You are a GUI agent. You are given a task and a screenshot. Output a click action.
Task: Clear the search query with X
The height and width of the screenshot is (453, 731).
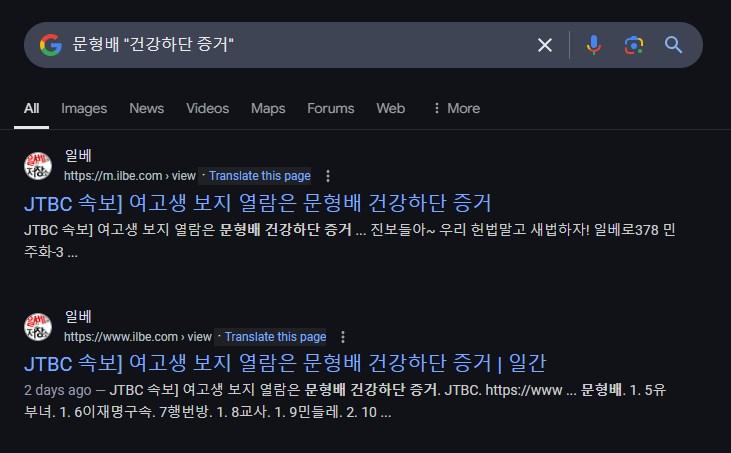(x=545, y=45)
